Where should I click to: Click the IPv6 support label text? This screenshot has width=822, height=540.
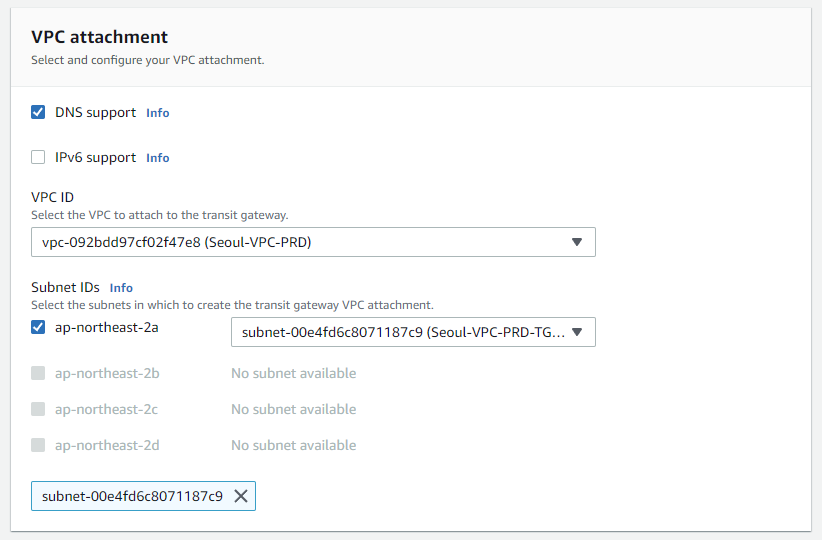click(95, 158)
